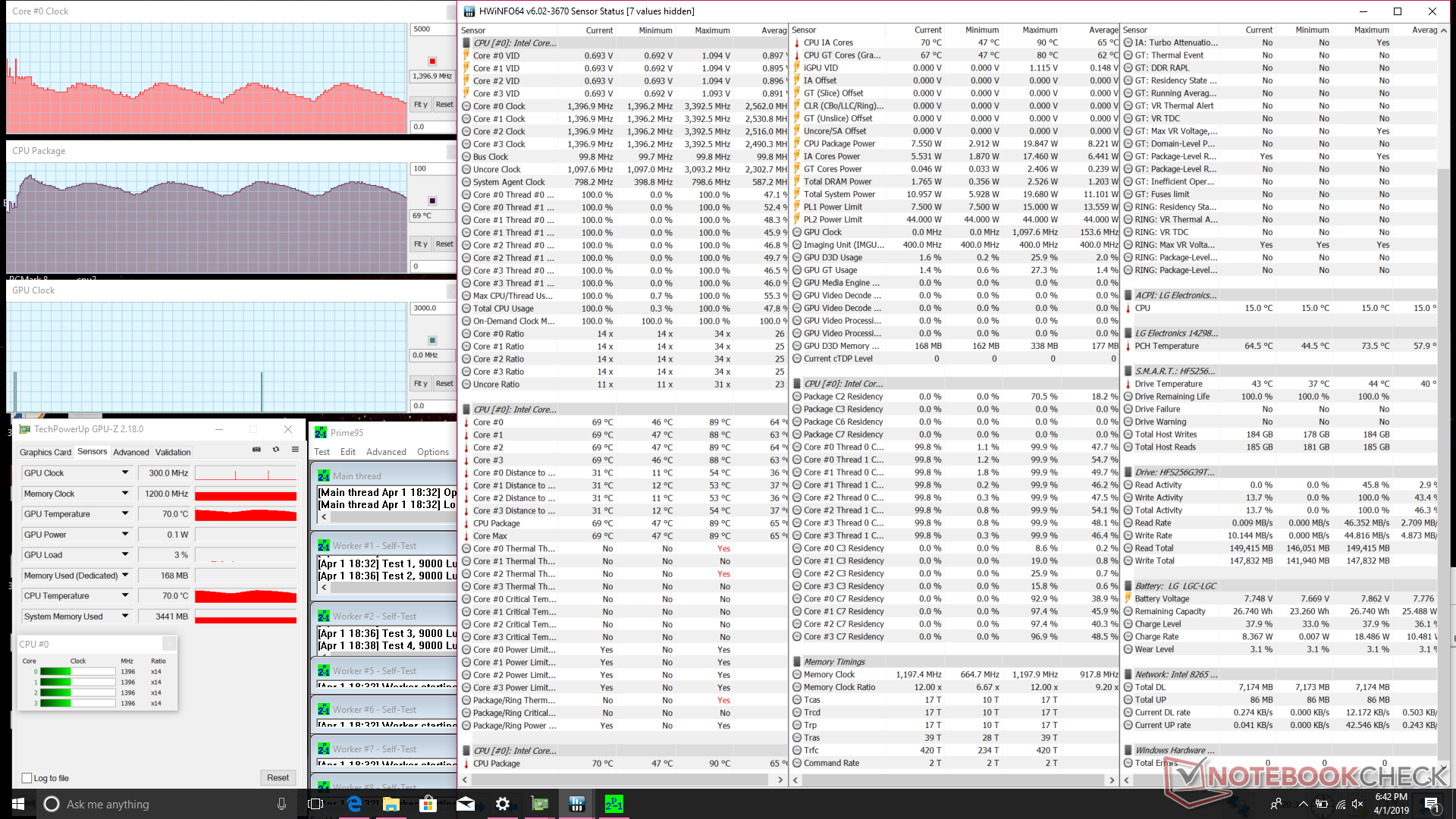The image size is (1456, 819).
Task: Expand System Memory Used dropdown
Action: coord(125,616)
